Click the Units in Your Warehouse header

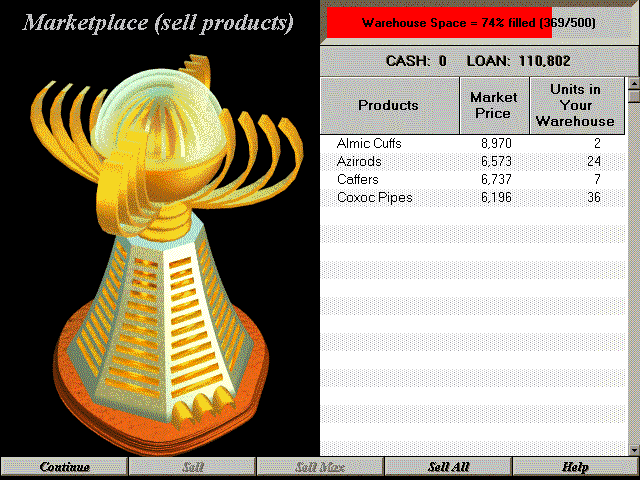pyautogui.click(x=575, y=105)
